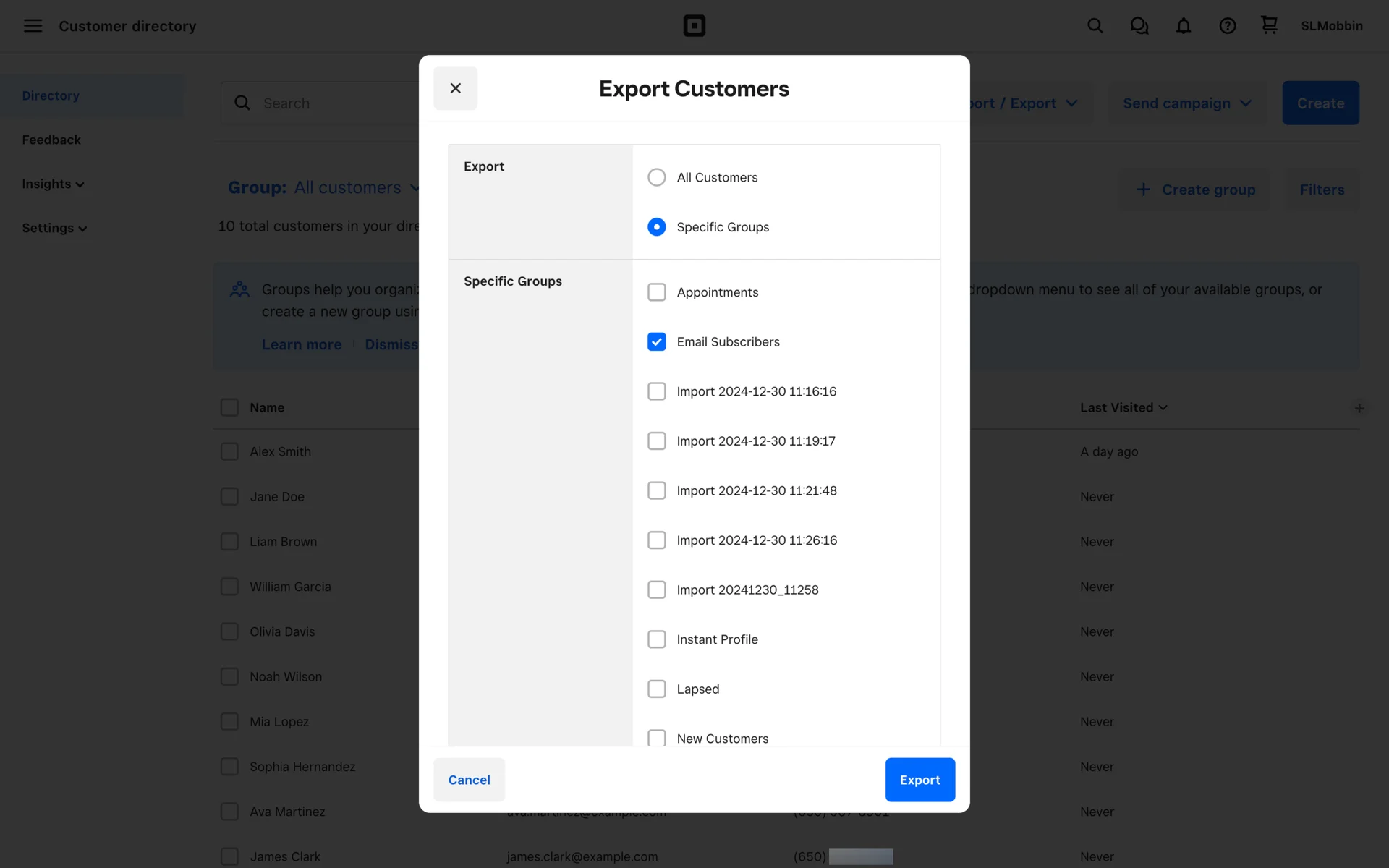Expand the Insights sidebar section
Image resolution: width=1389 pixels, height=868 pixels.
pos(53,184)
